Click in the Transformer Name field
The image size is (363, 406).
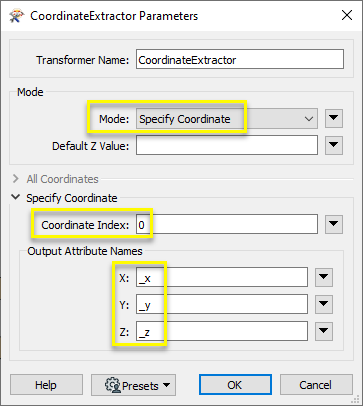click(x=240, y=60)
